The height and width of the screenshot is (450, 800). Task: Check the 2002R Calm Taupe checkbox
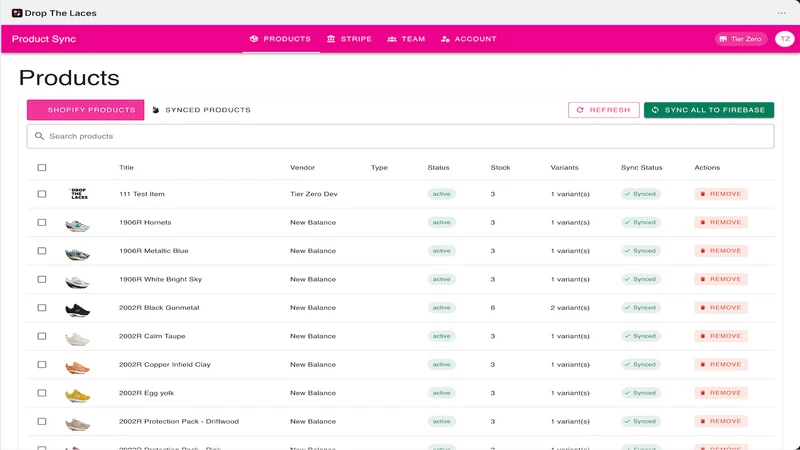[42, 336]
